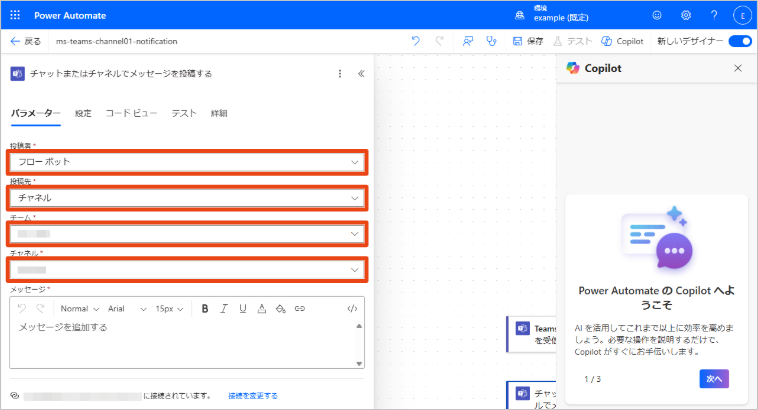The height and width of the screenshot is (410, 758).
Task: Select the Teams trigger card on canvas
Action: tap(532, 334)
